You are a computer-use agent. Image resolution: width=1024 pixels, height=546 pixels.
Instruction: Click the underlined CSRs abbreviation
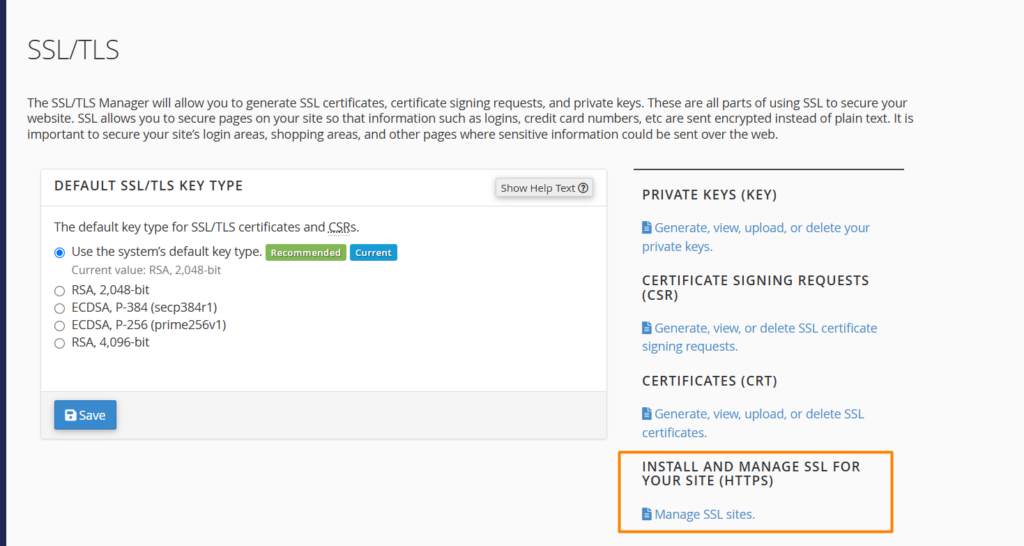[342, 227]
